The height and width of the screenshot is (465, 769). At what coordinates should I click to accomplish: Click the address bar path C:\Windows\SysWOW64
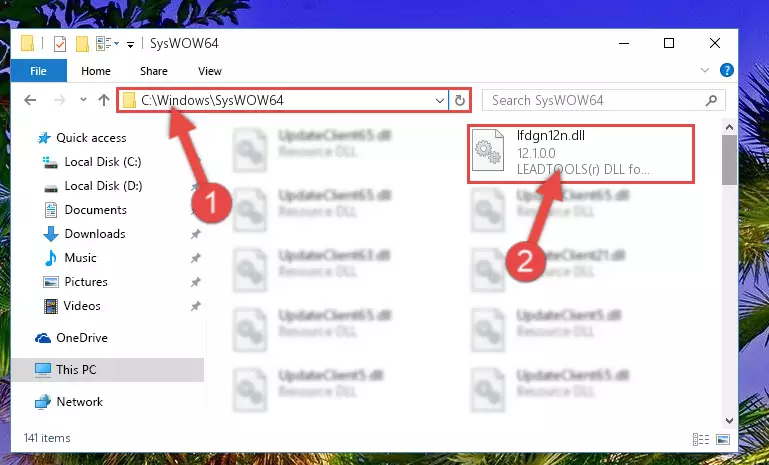tap(212, 100)
